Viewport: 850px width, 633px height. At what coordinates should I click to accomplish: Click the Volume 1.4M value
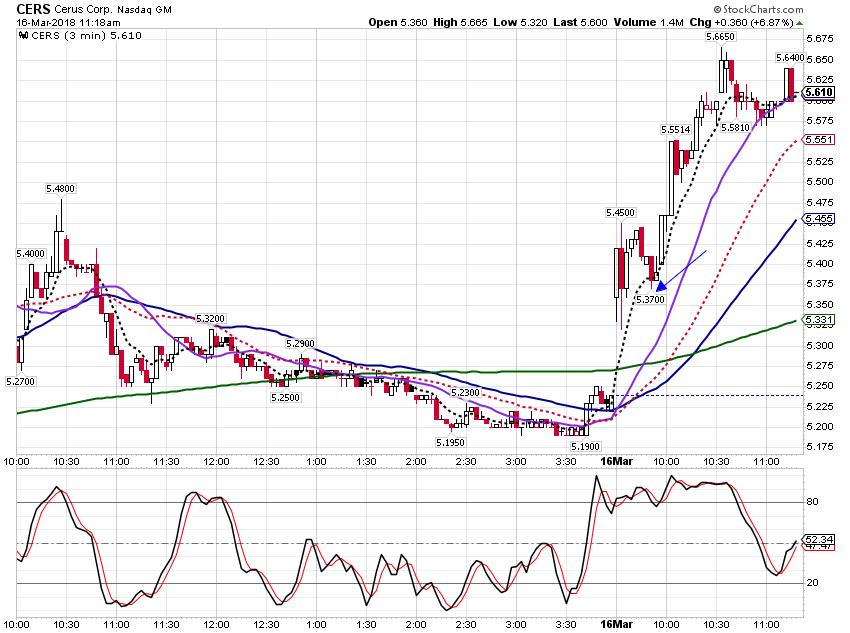(x=649, y=22)
